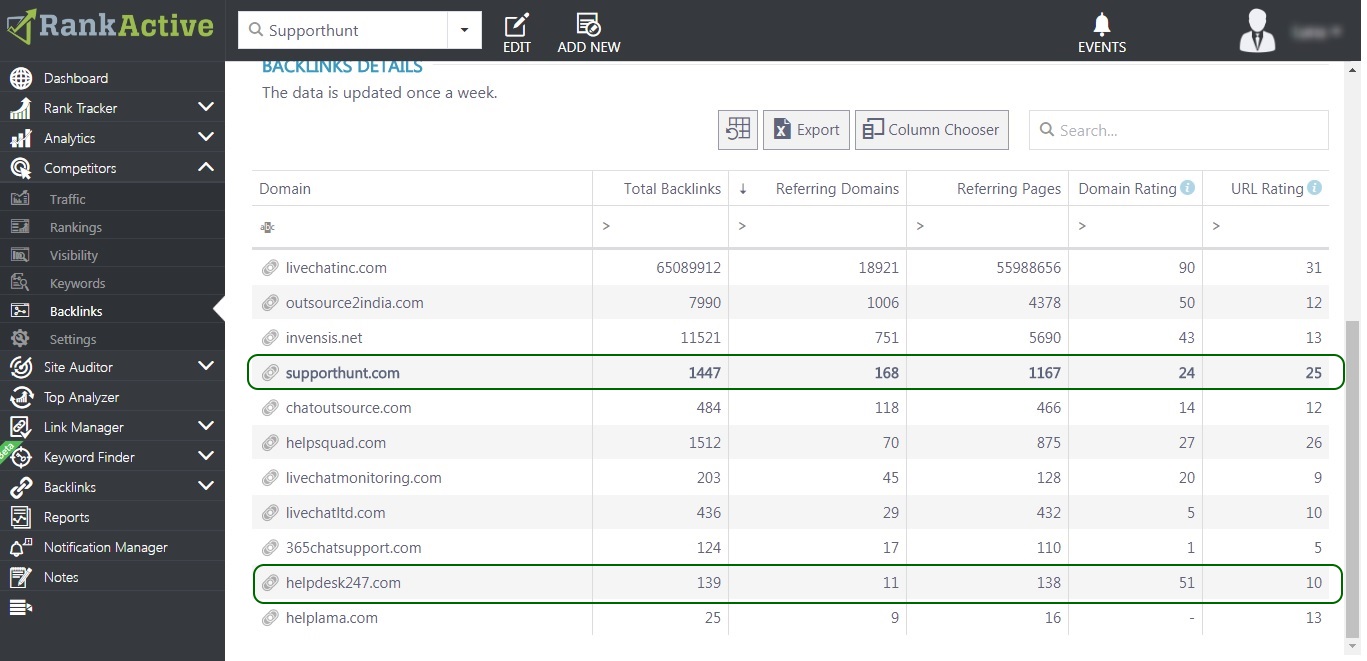This screenshot has width=1367, height=661.
Task: Expand the Keyword Finder menu chevron
Action: pyautogui.click(x=206, y=456)
